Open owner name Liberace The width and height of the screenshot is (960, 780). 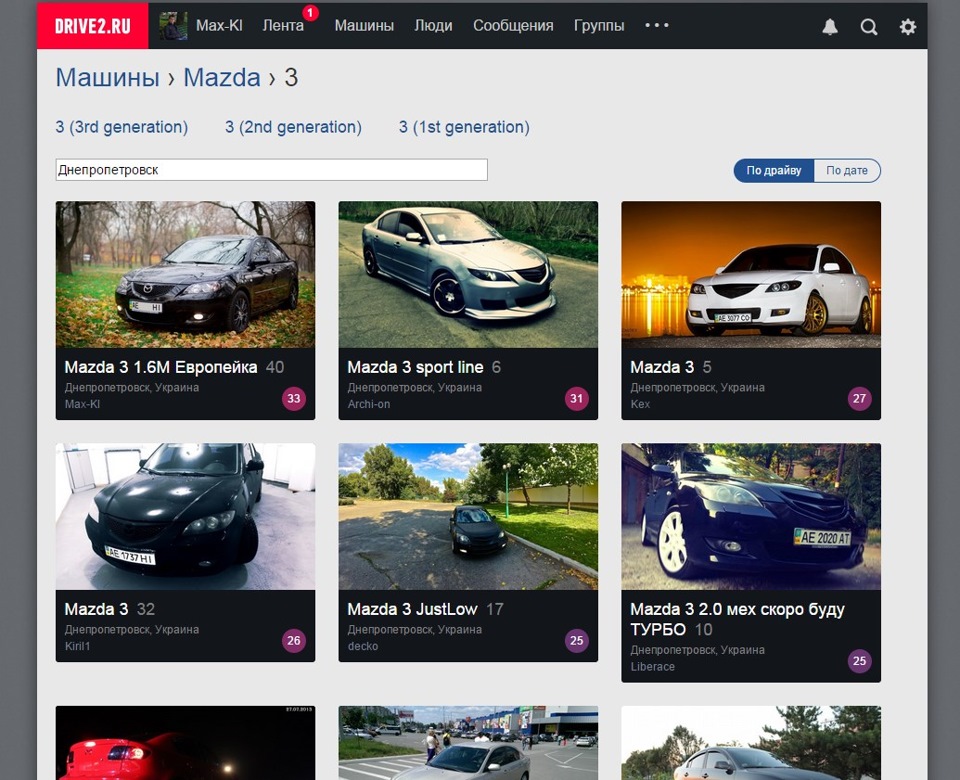point(652,666)
